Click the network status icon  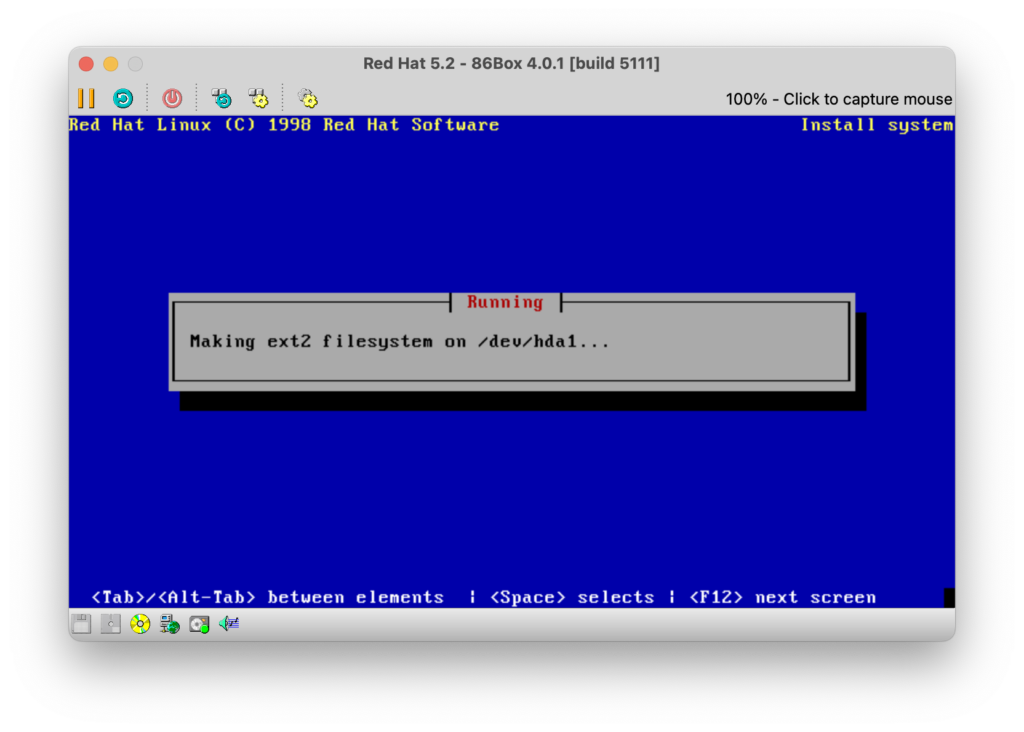point(170,624)
